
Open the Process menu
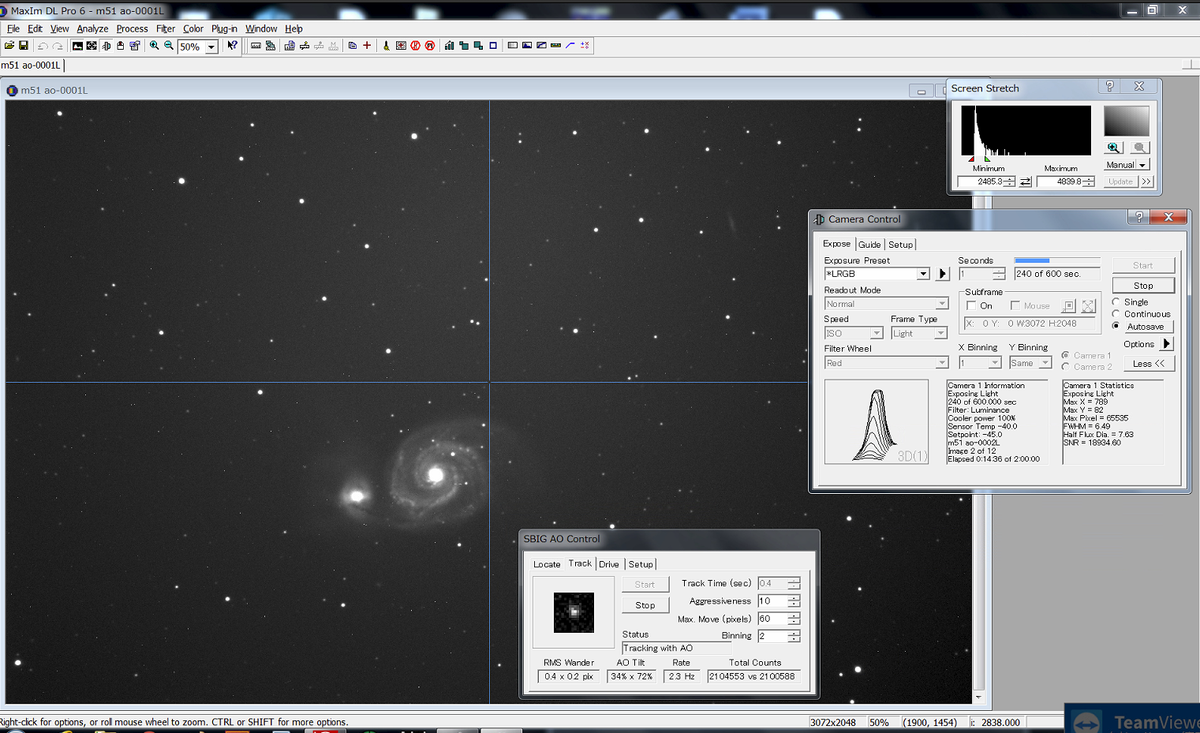tap(132, 29)
